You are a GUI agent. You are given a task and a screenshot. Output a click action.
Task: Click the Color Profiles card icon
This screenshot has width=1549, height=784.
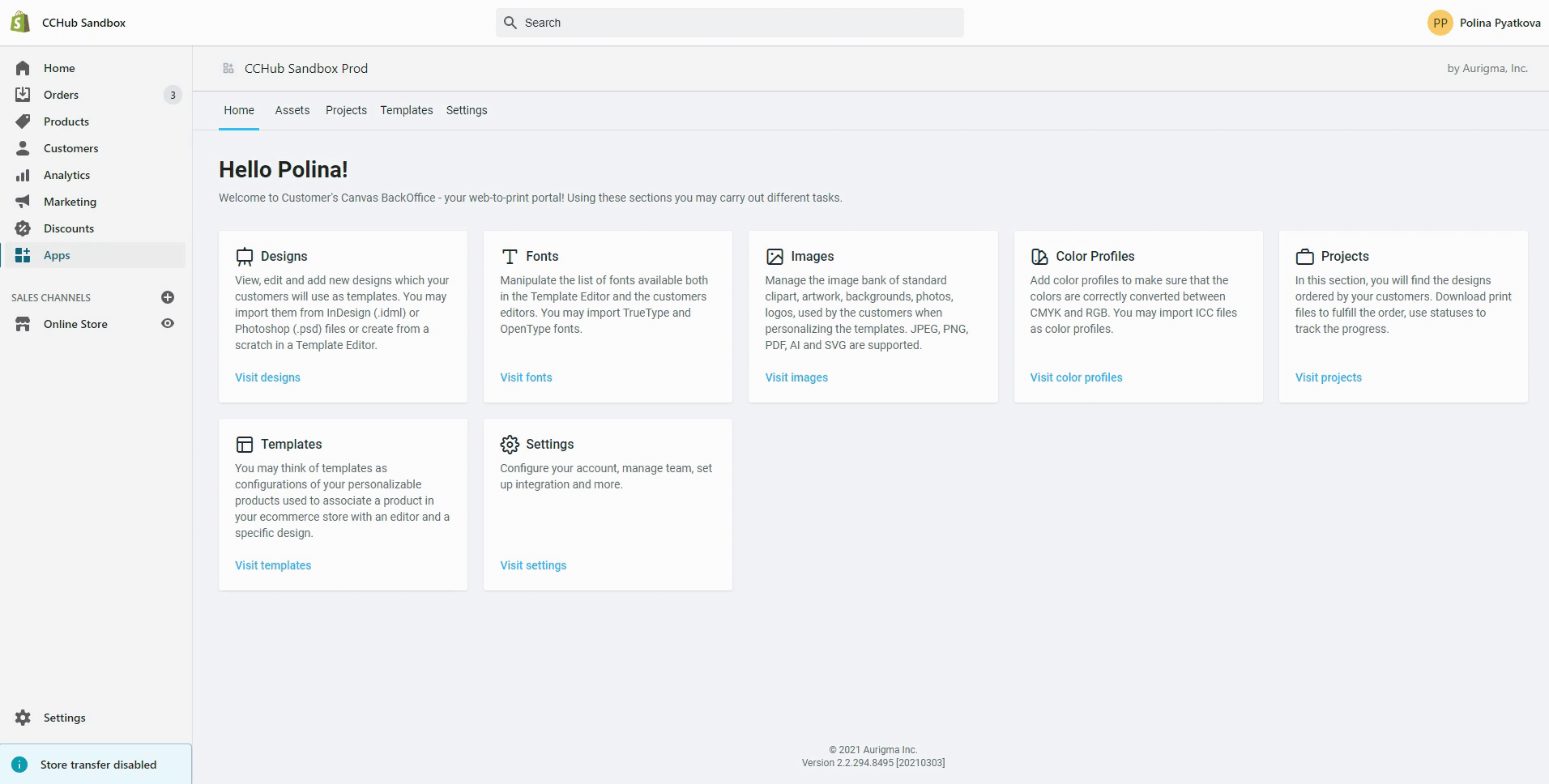click(x=1039, y=256)
